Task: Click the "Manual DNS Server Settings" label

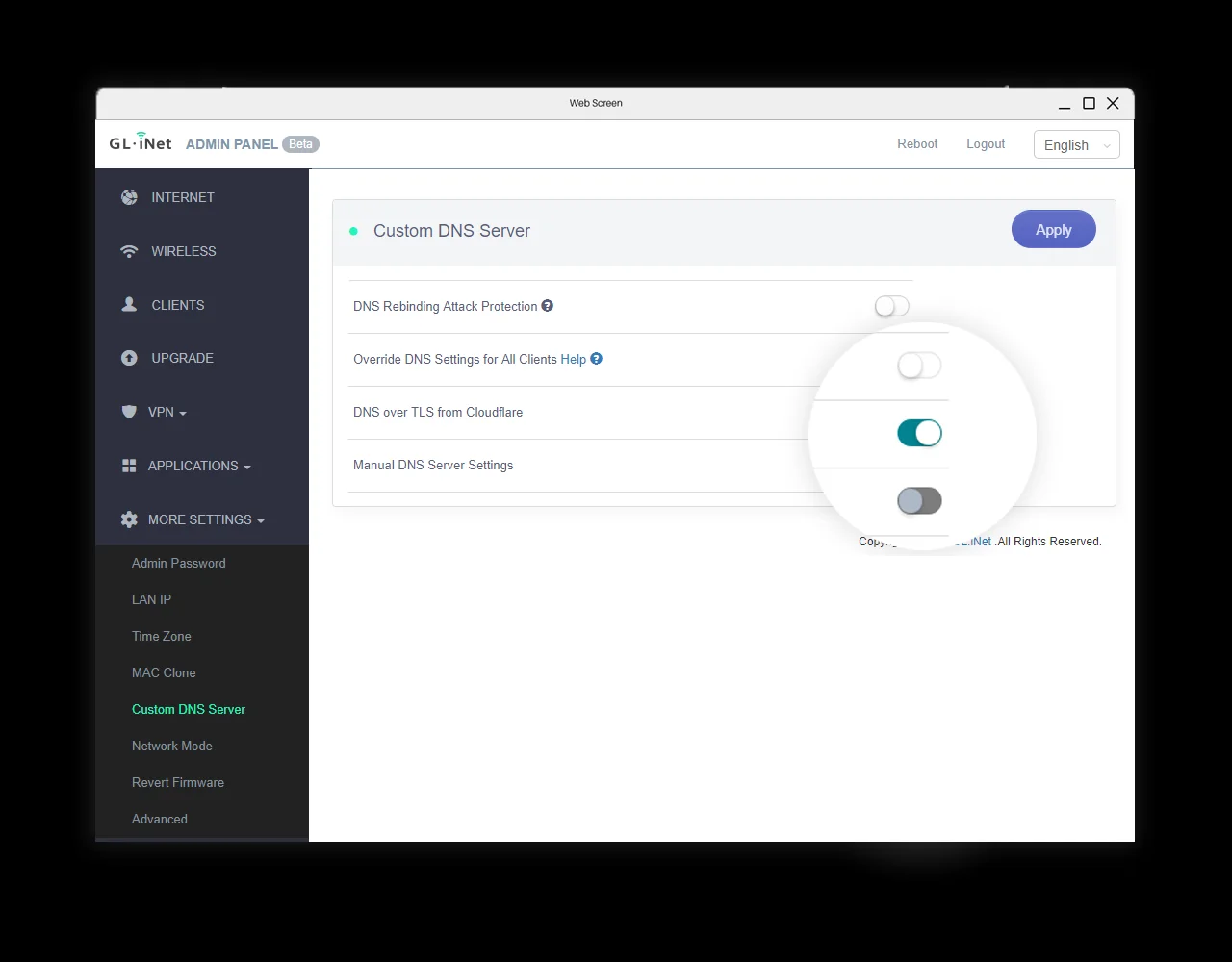Action: tap(433, 465)
